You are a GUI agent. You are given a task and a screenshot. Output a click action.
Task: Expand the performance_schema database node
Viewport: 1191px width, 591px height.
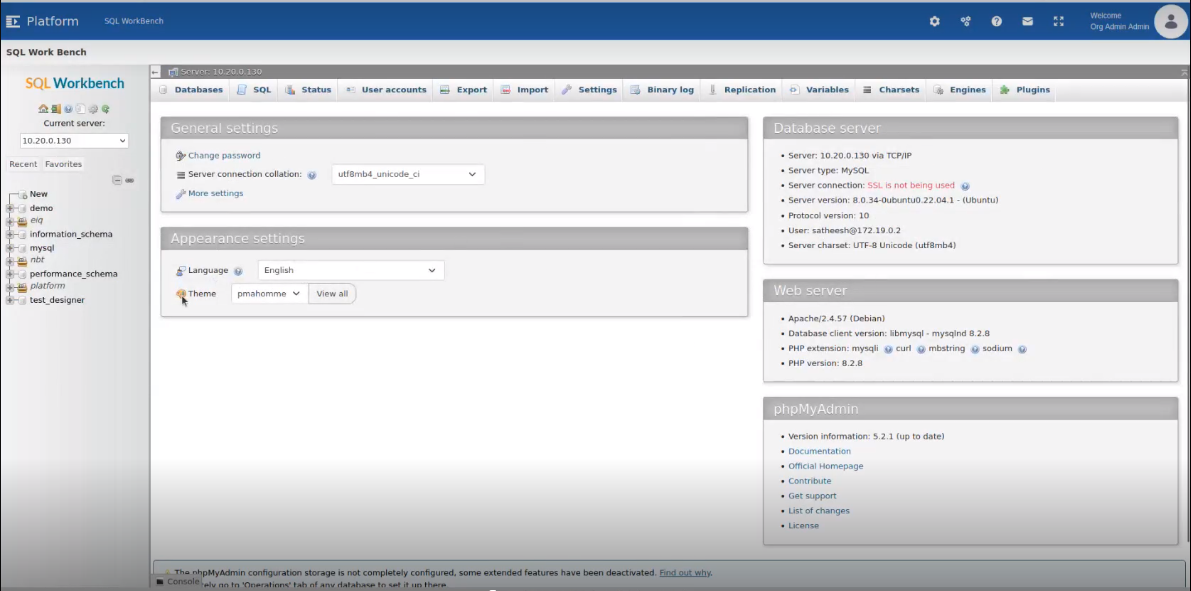[11, 273]
